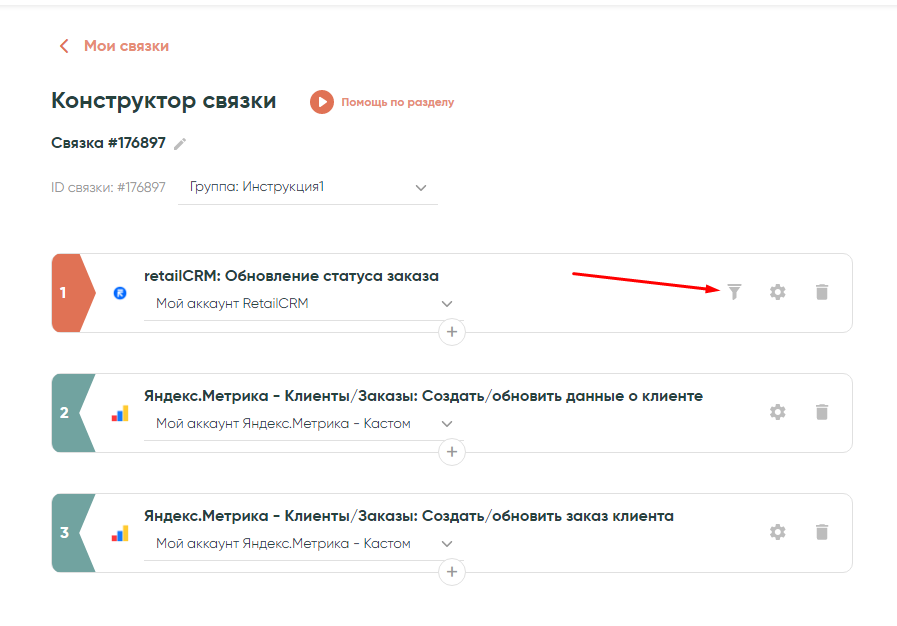Delete step 3 client order action
897x626 pixels.
point(821,532)
